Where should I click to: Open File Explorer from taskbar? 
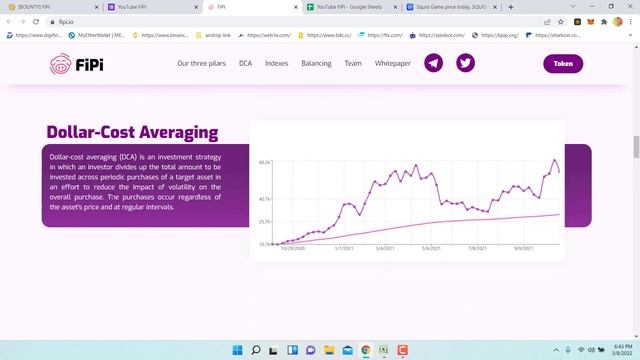coord(329,350)
